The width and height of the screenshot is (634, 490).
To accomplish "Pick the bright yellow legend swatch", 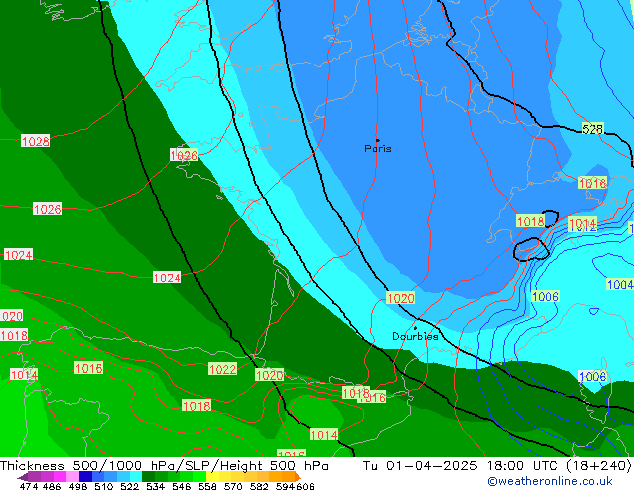I will [212, 476].
